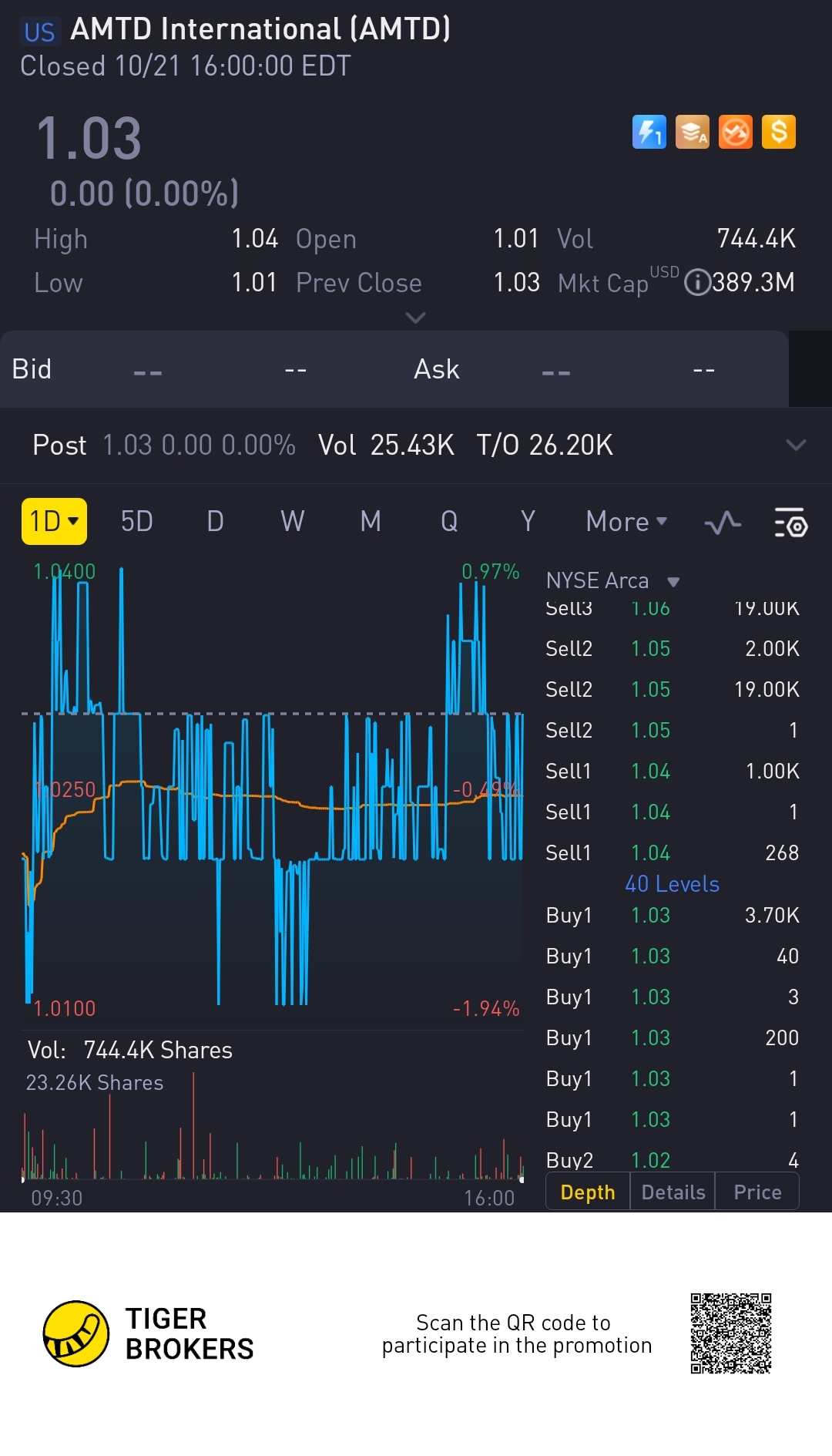Open the chart indicator waveform icon
Viewport: 832px width, 1456px height.
723,523
